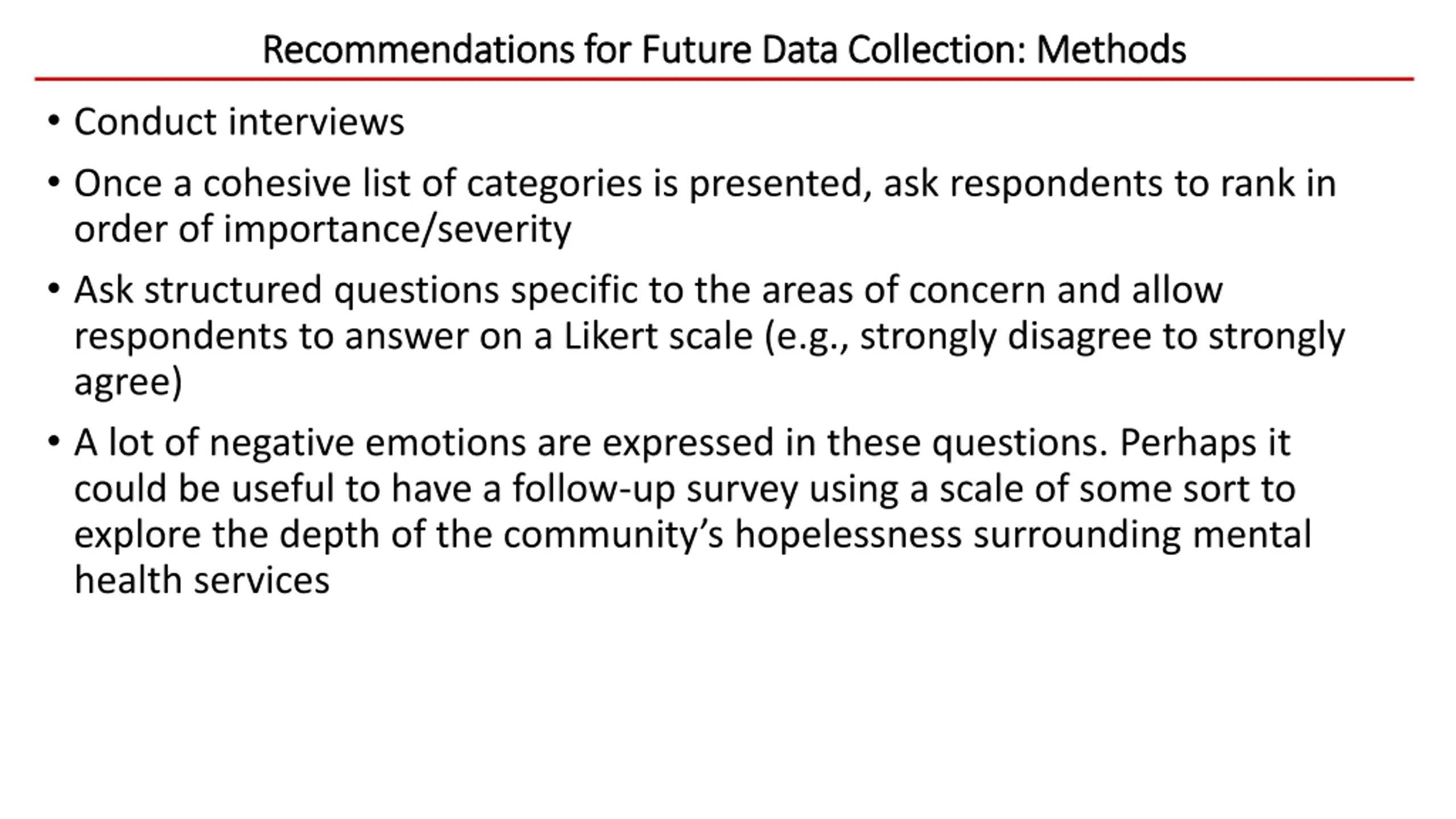Click the "Conduct interviews" bullet text
Image resolution: width=1456 pixels, height=819 pixels.
(239, 122)
